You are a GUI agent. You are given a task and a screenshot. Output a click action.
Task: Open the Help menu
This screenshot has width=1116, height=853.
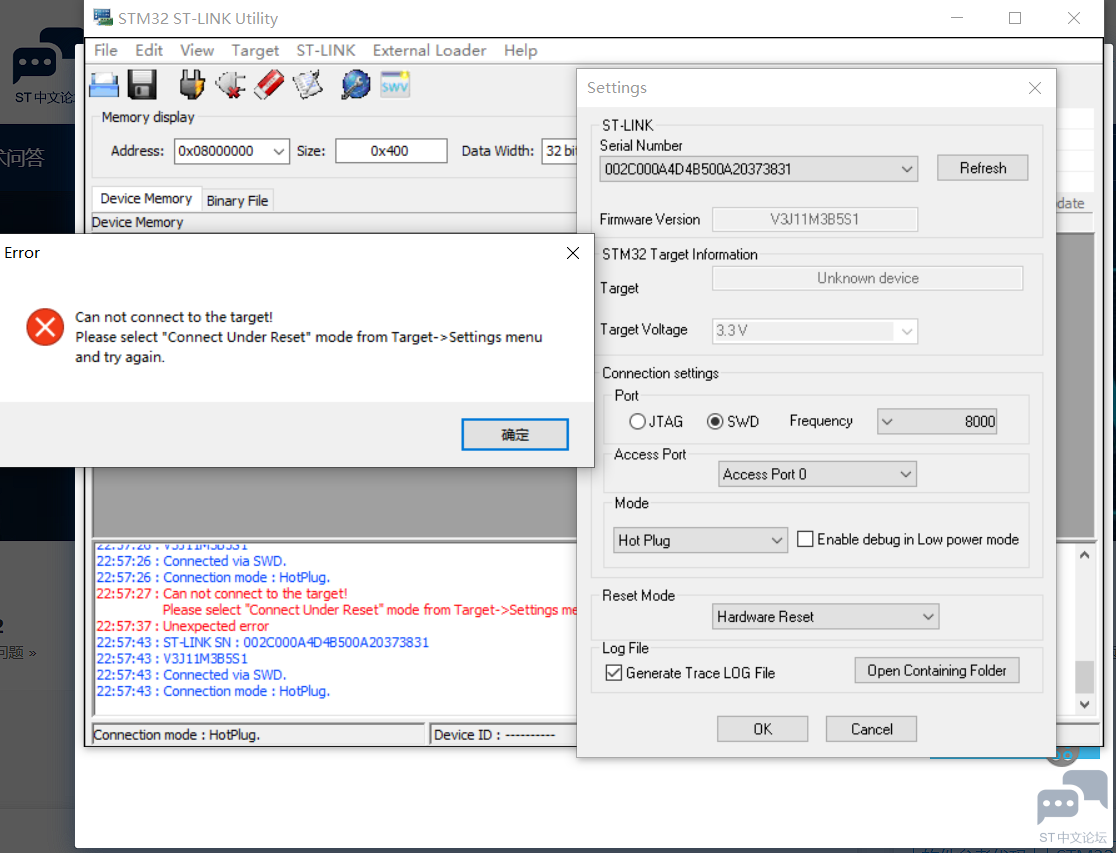520,51
